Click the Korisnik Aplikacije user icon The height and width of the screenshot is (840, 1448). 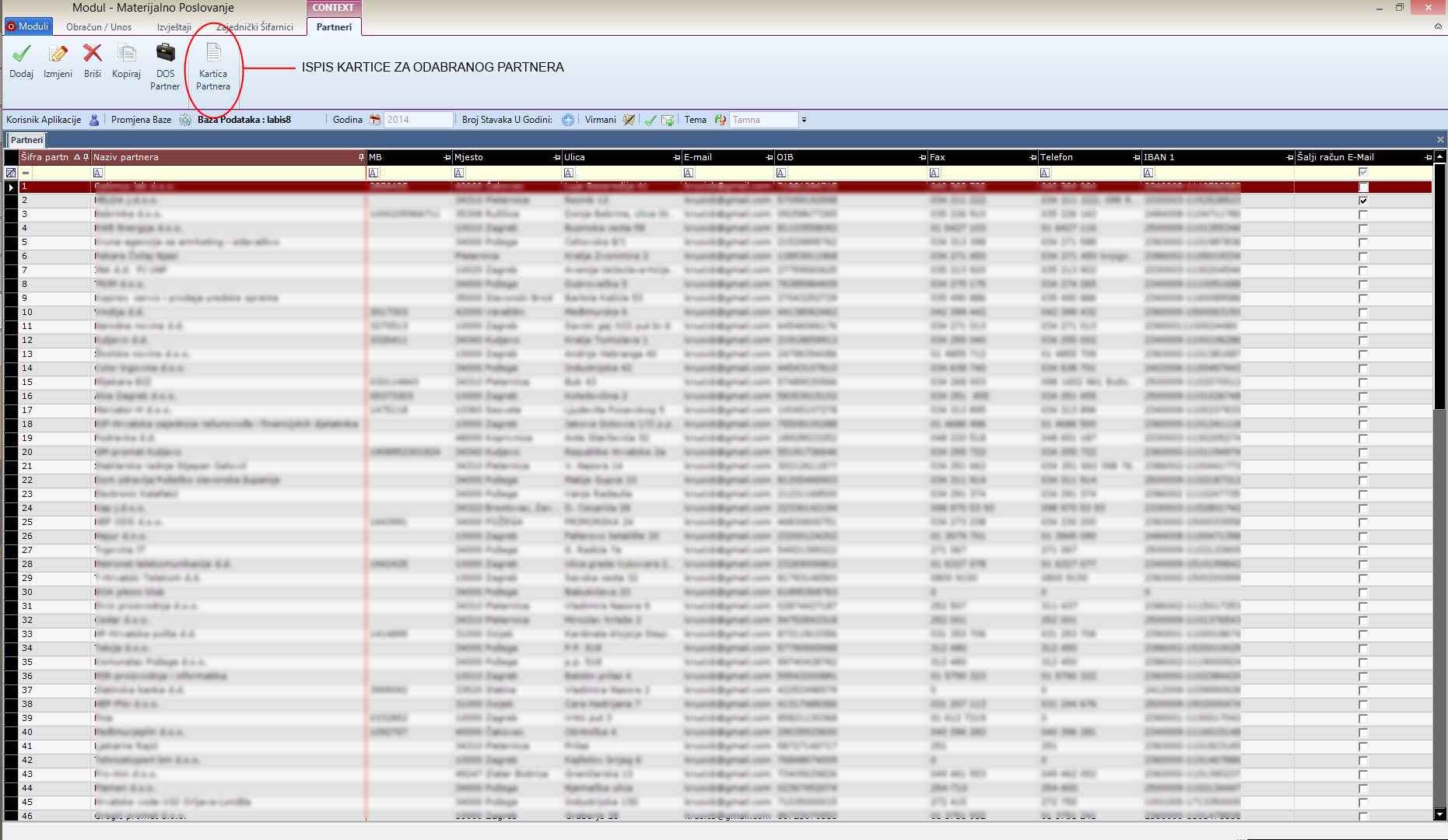pyautogui.click(x=94, y=120)
